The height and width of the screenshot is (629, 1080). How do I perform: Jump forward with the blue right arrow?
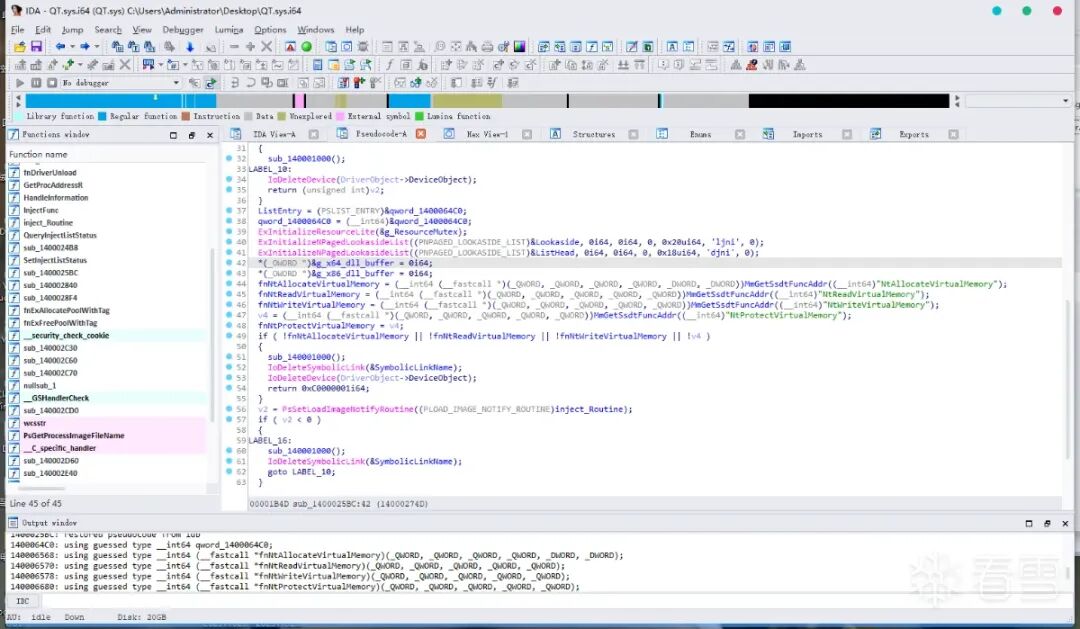[85, 47]
